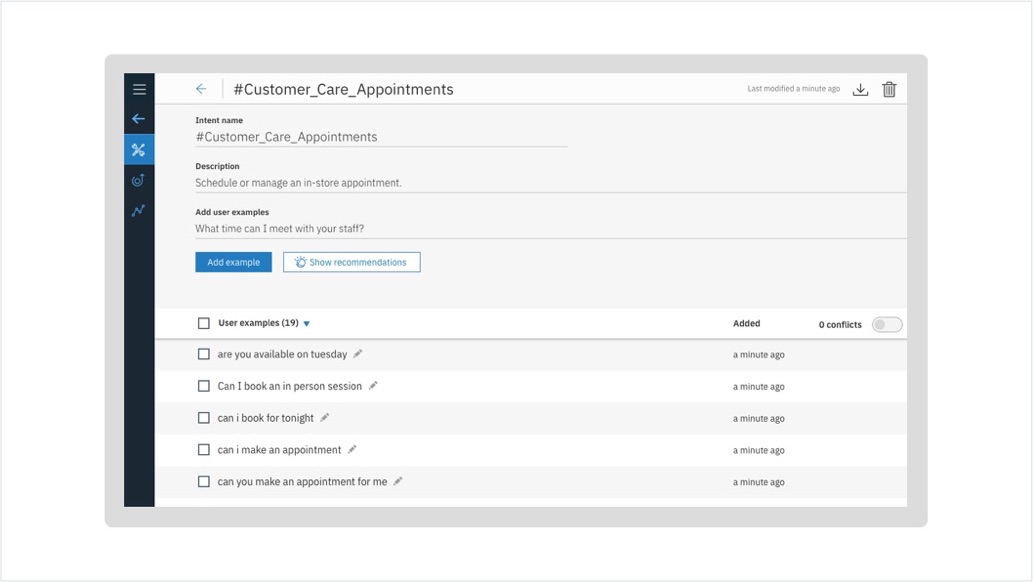The image size is (1033, 582).
Task: Edit 'can i book for tonight' using the pencil icon
Action: (325, 418)
